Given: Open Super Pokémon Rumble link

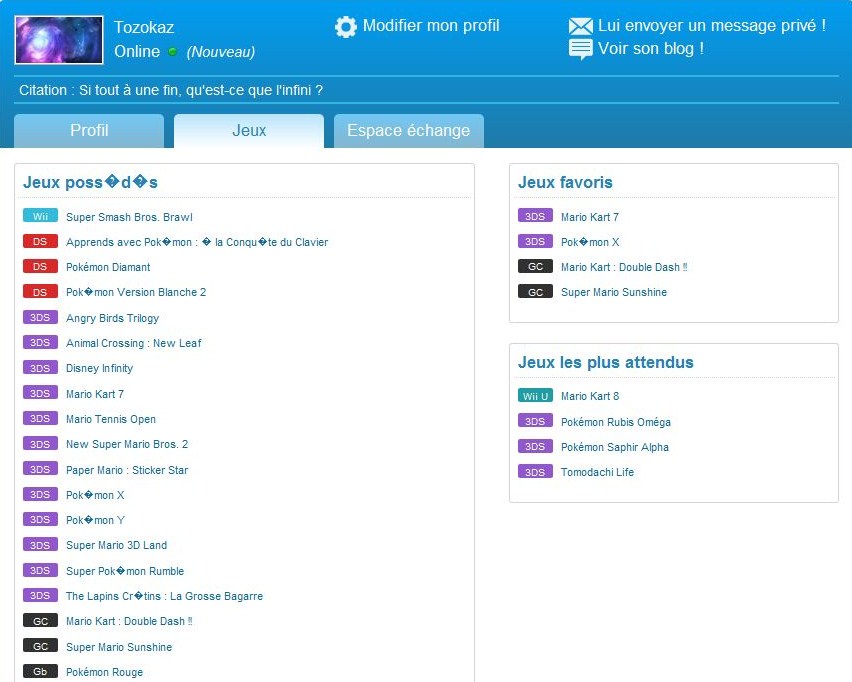Looking at the screenshot, I should (x=125, y=571).
